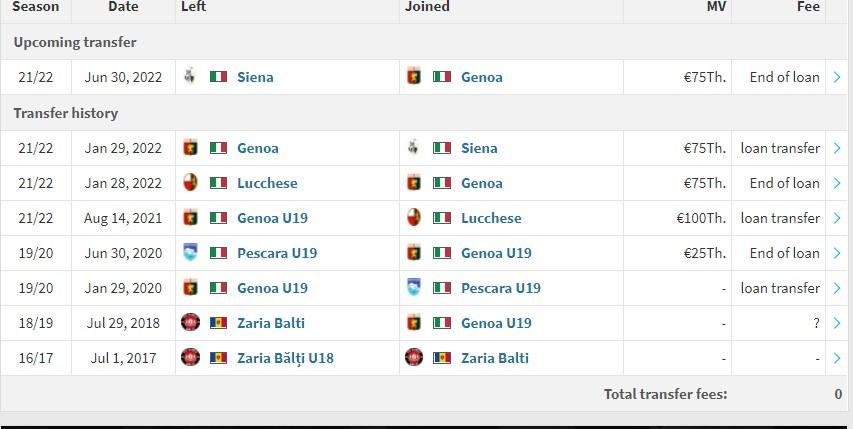Screen dimensions: 853x429
Task: Click the Siena club crest in upcoming transfer
Action: (190, 76)
